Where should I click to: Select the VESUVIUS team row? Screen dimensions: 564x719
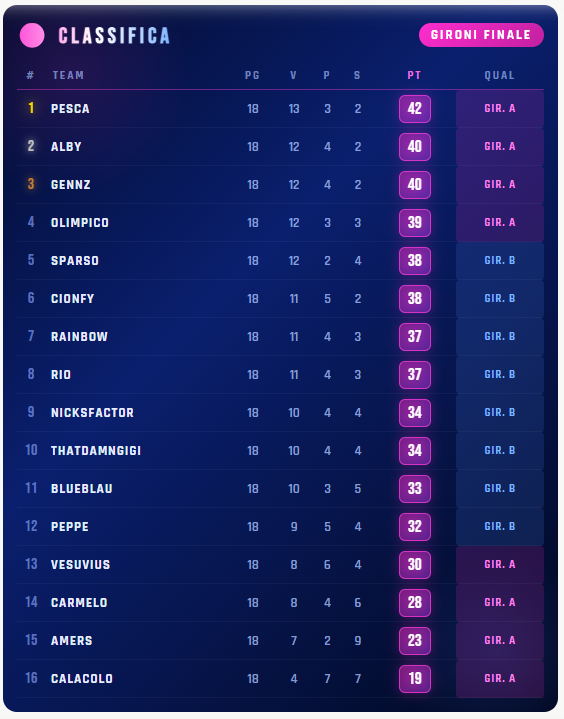(x=280, y=564)
